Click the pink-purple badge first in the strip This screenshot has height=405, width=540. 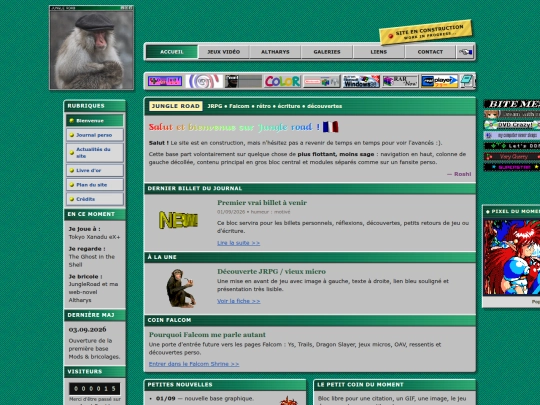coord(165,81)
